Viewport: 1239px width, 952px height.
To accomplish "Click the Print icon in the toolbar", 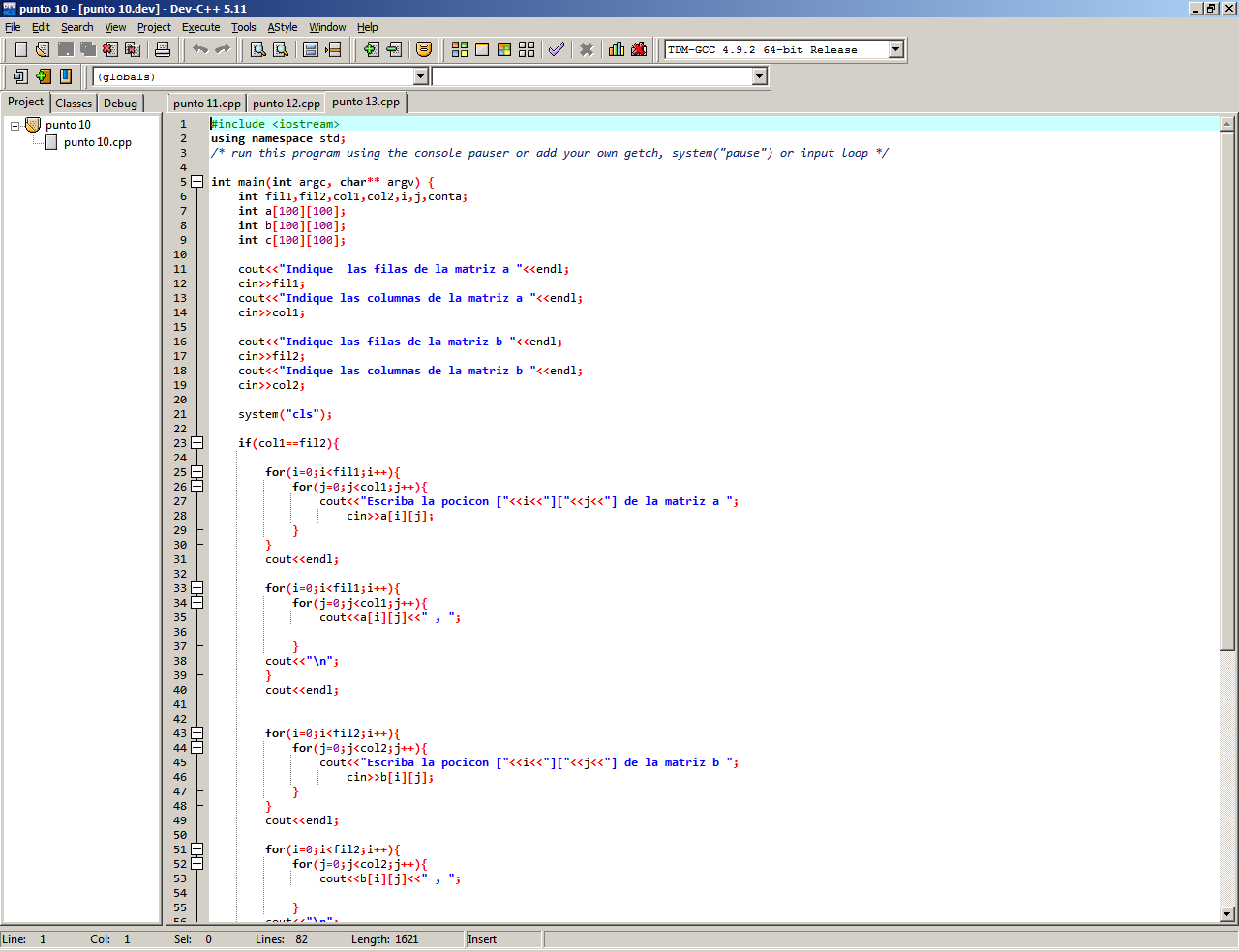I will (x=163, y=49).
